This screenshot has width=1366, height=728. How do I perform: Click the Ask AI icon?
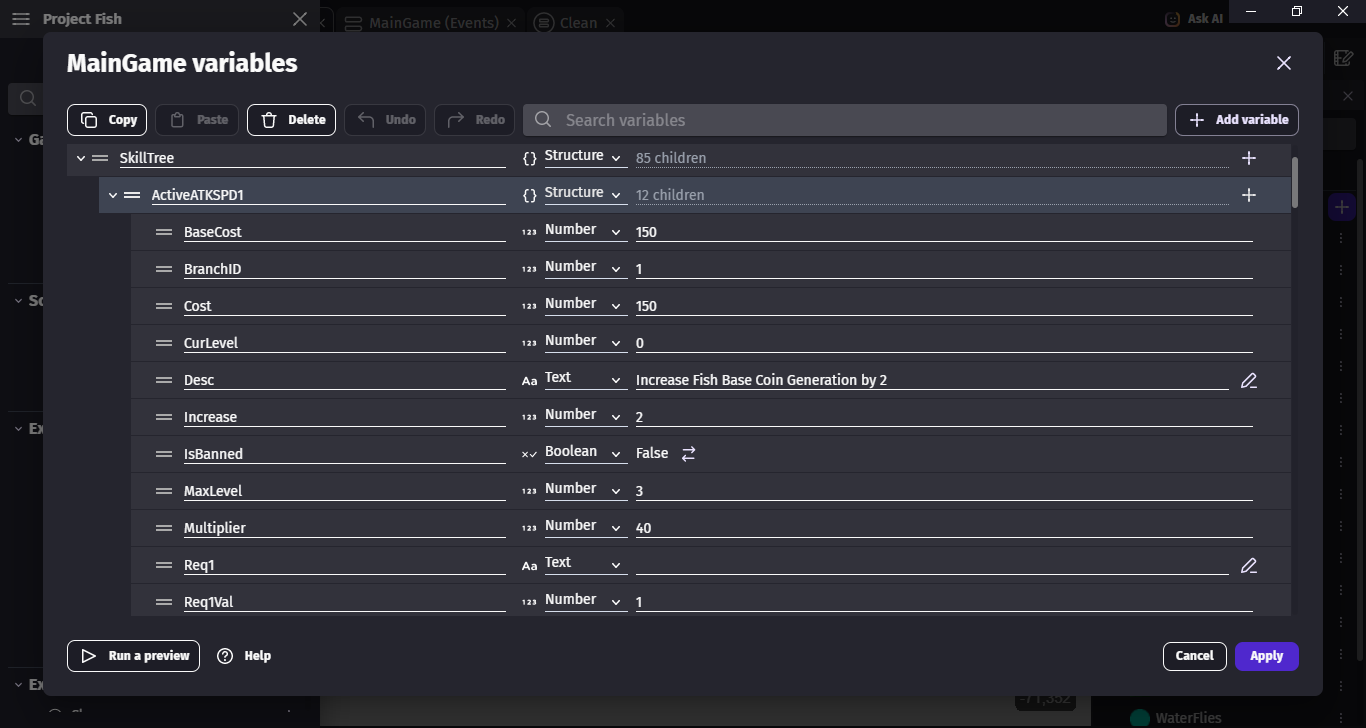coord(1173,19)
